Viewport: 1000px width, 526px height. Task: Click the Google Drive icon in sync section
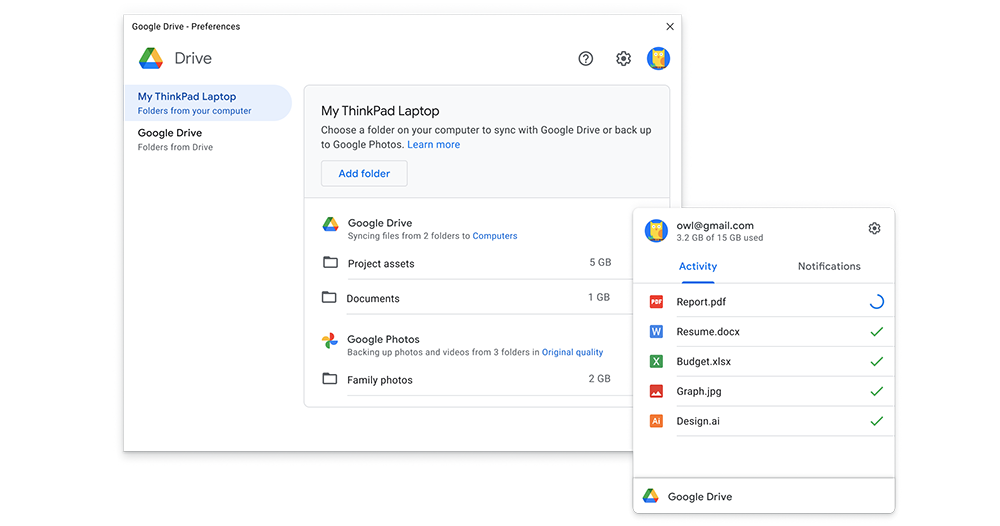point(330,224)
